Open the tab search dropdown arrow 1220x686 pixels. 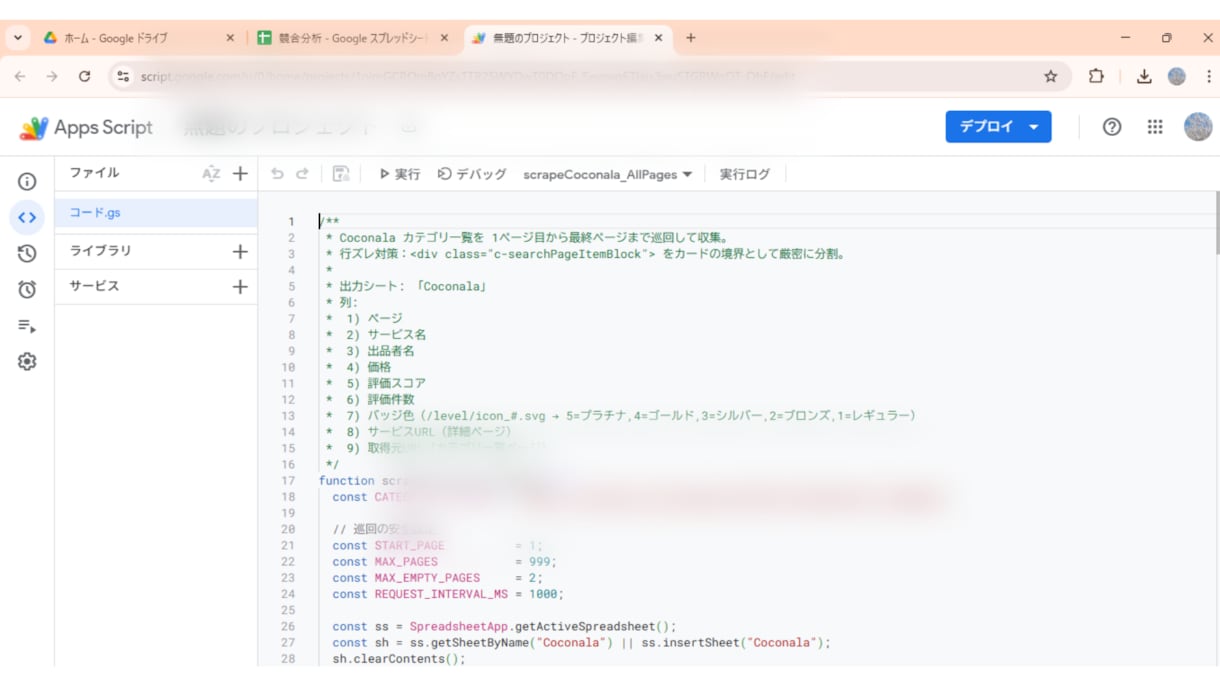point(18,38)
